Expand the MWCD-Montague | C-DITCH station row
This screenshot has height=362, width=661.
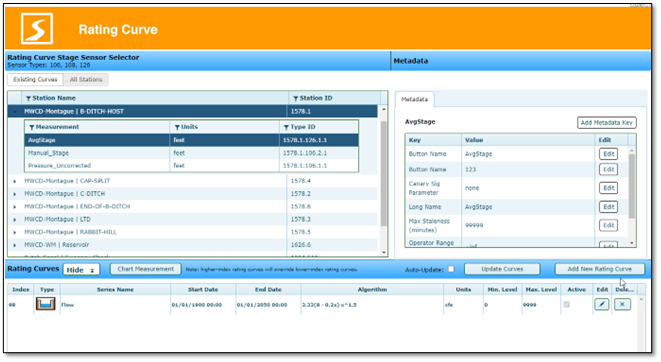pos(15,194)
